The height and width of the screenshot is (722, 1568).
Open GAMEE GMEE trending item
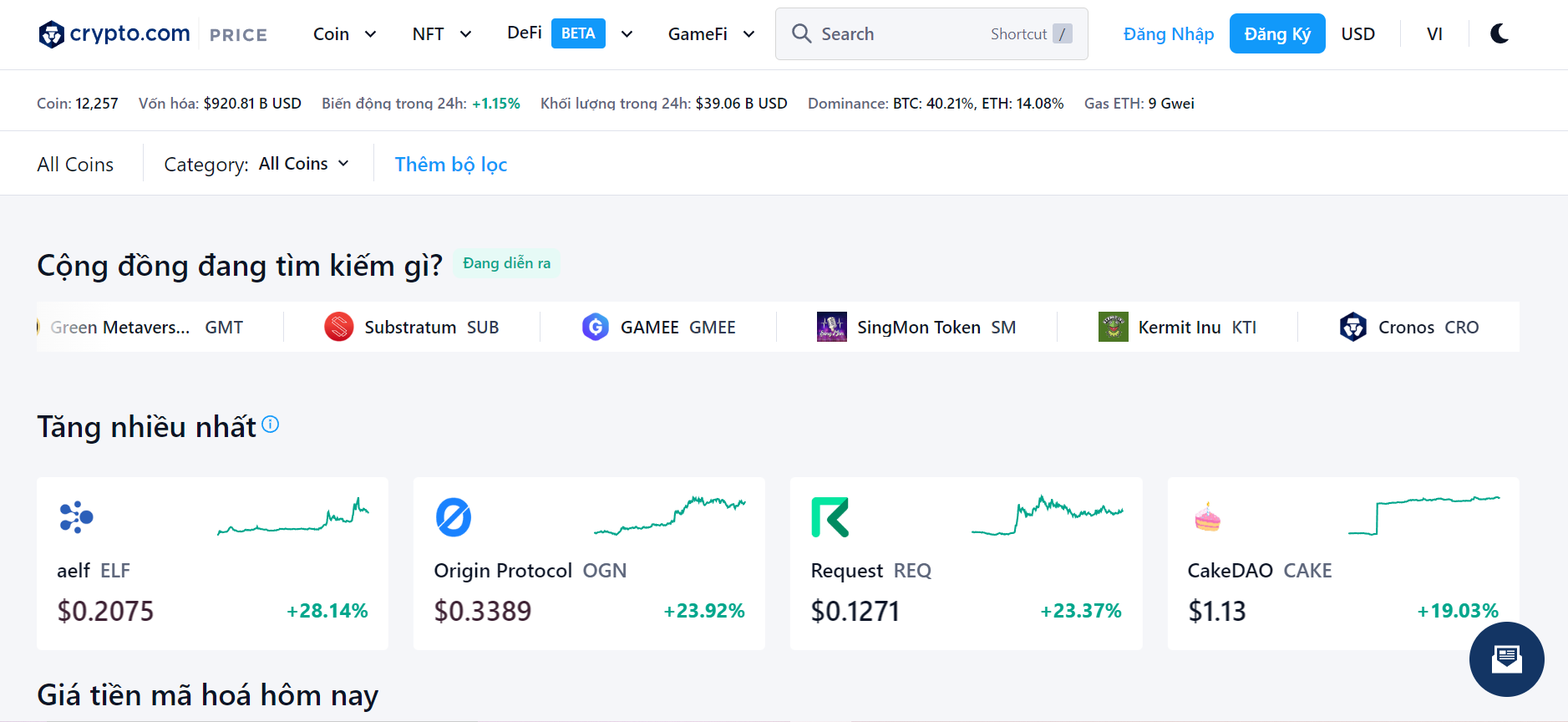coord(659,327)
